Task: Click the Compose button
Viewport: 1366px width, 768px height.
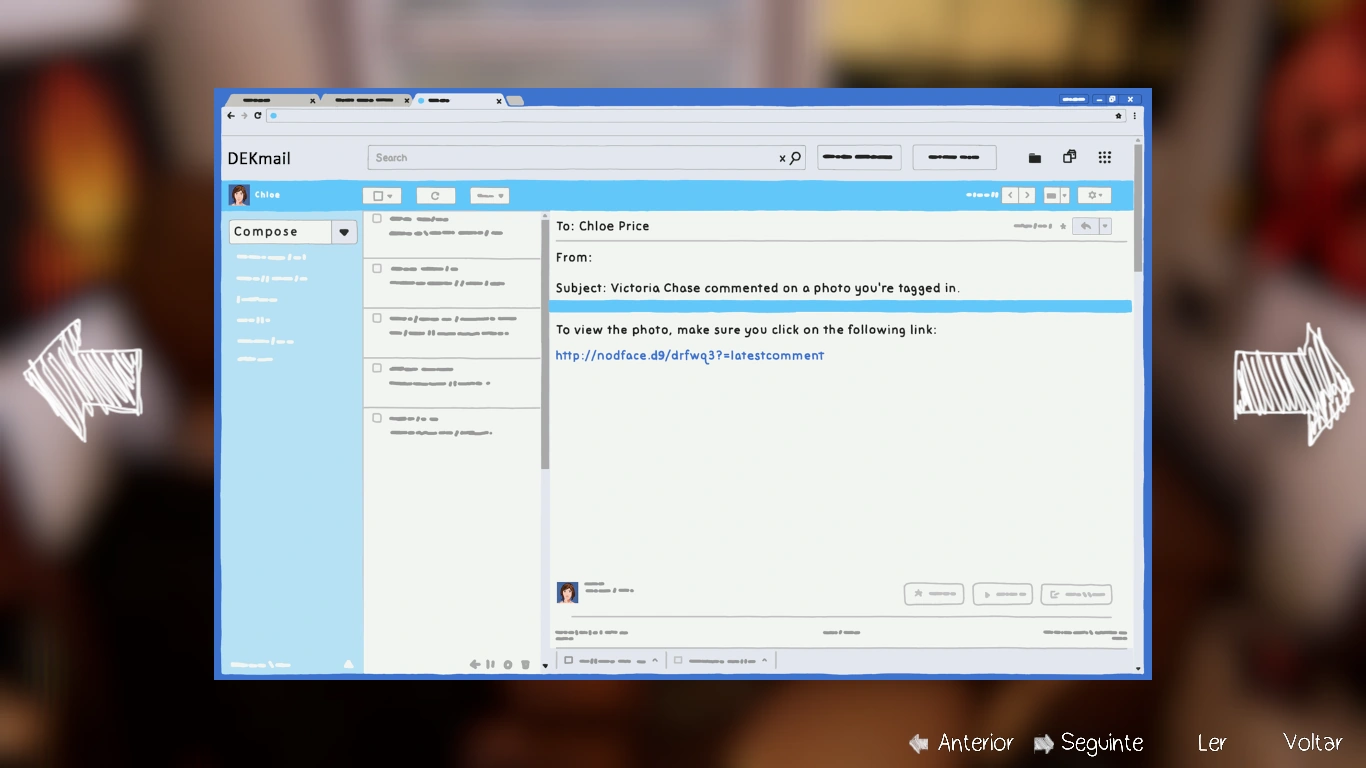Action: pyautogui.click(x=280, y=232)
